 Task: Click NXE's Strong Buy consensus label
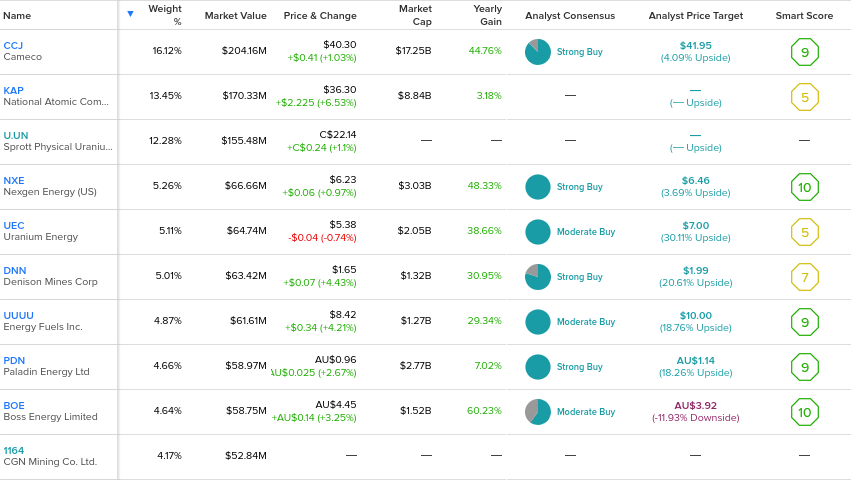pos(579,187)
